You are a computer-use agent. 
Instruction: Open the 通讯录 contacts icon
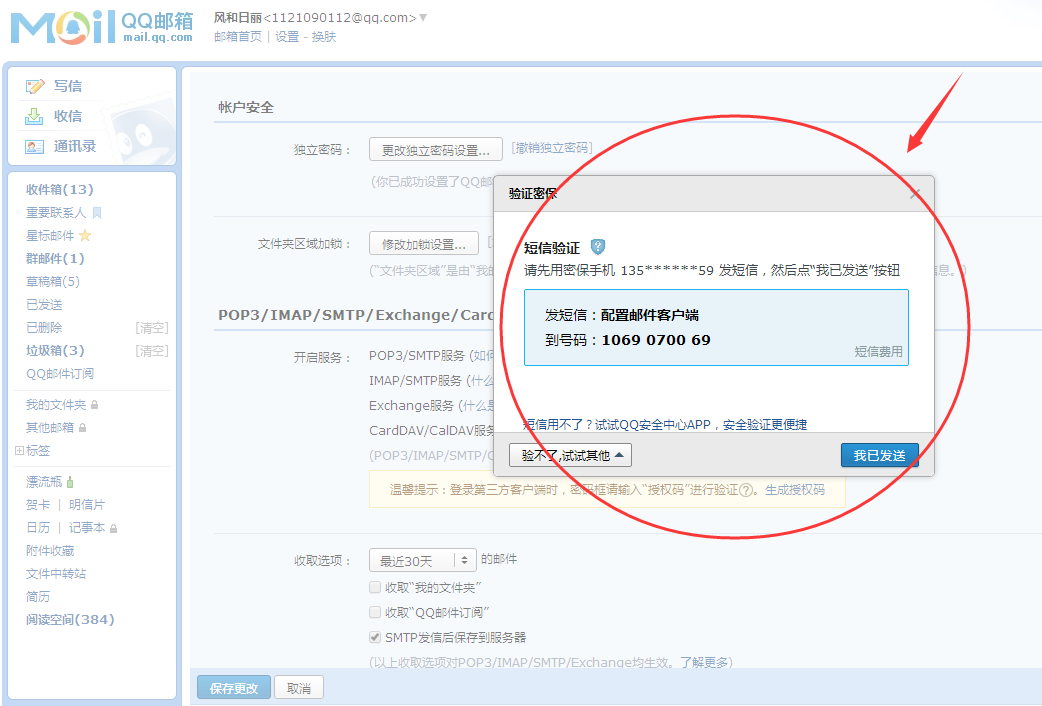(35, 147)
